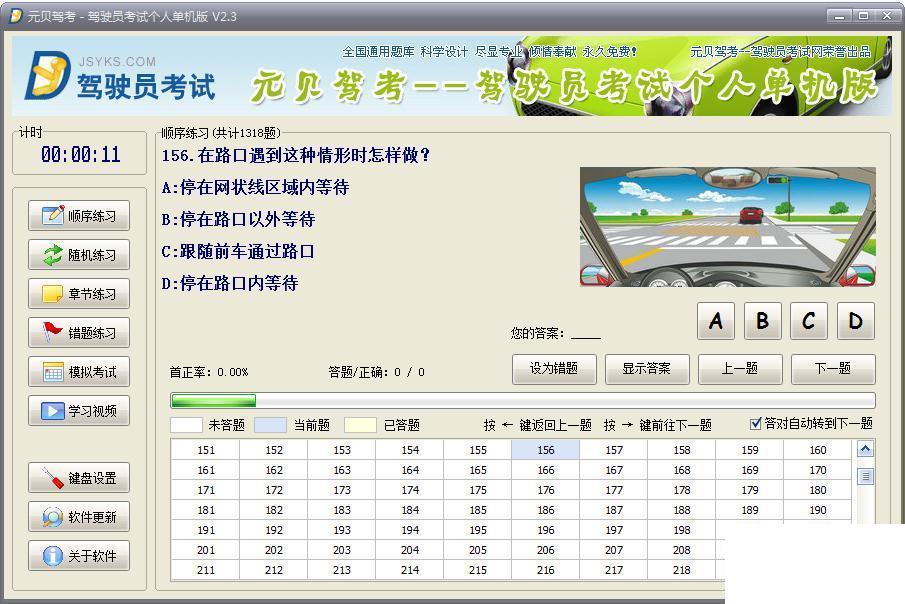Check for 软件更新 software update
The height and width of the screenshot is (604, 905).
pyautogui.click(x=79, y=517)
